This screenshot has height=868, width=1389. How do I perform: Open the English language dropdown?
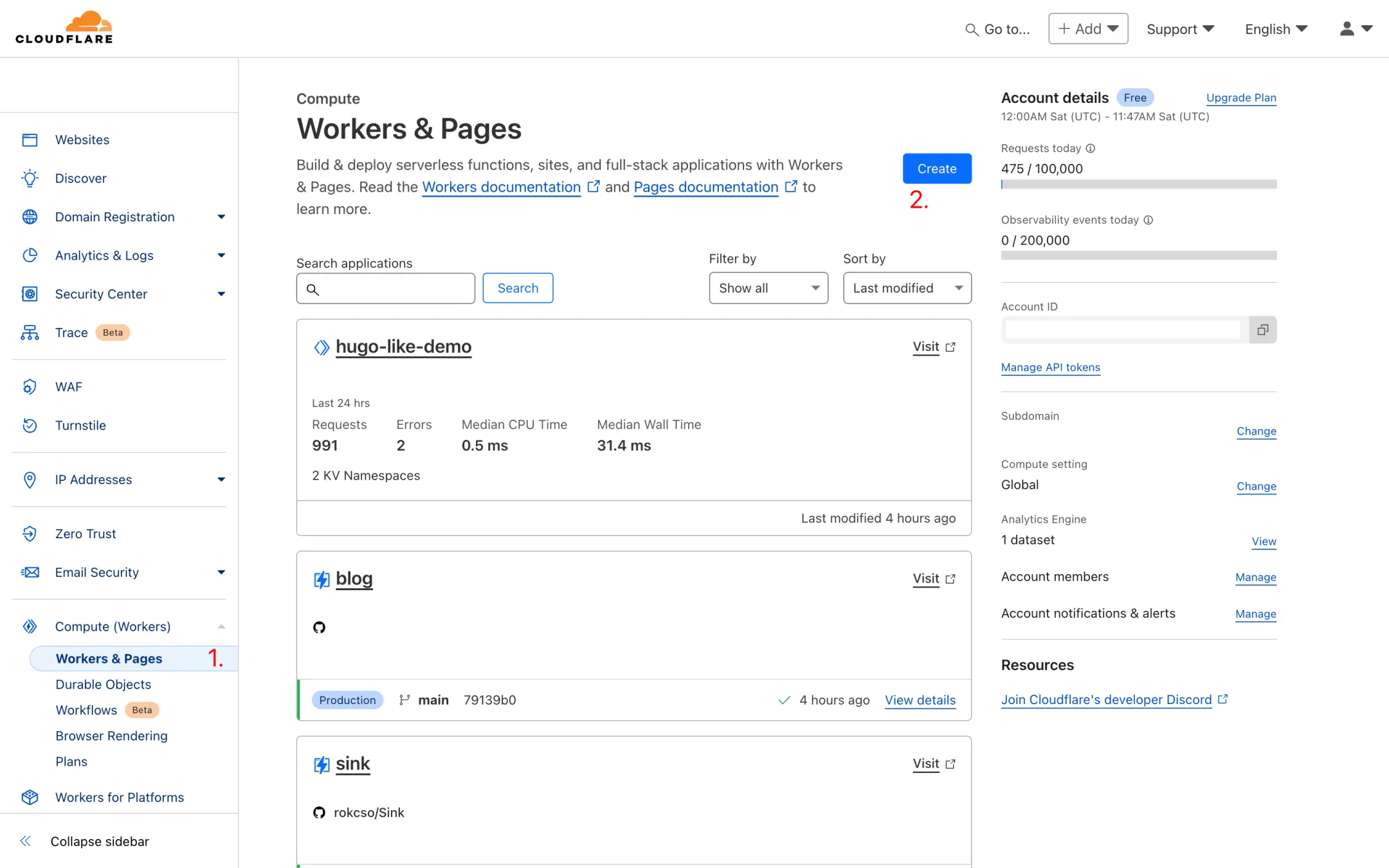[x=1276, y=29]
